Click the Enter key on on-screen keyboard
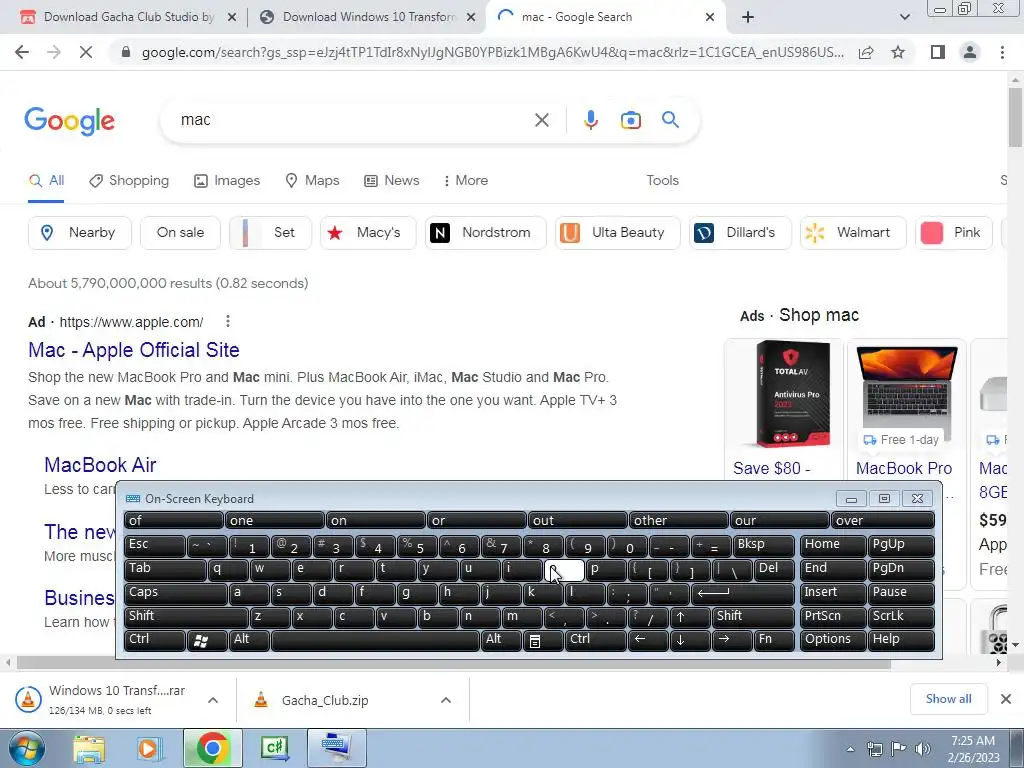 click(742, 593)
